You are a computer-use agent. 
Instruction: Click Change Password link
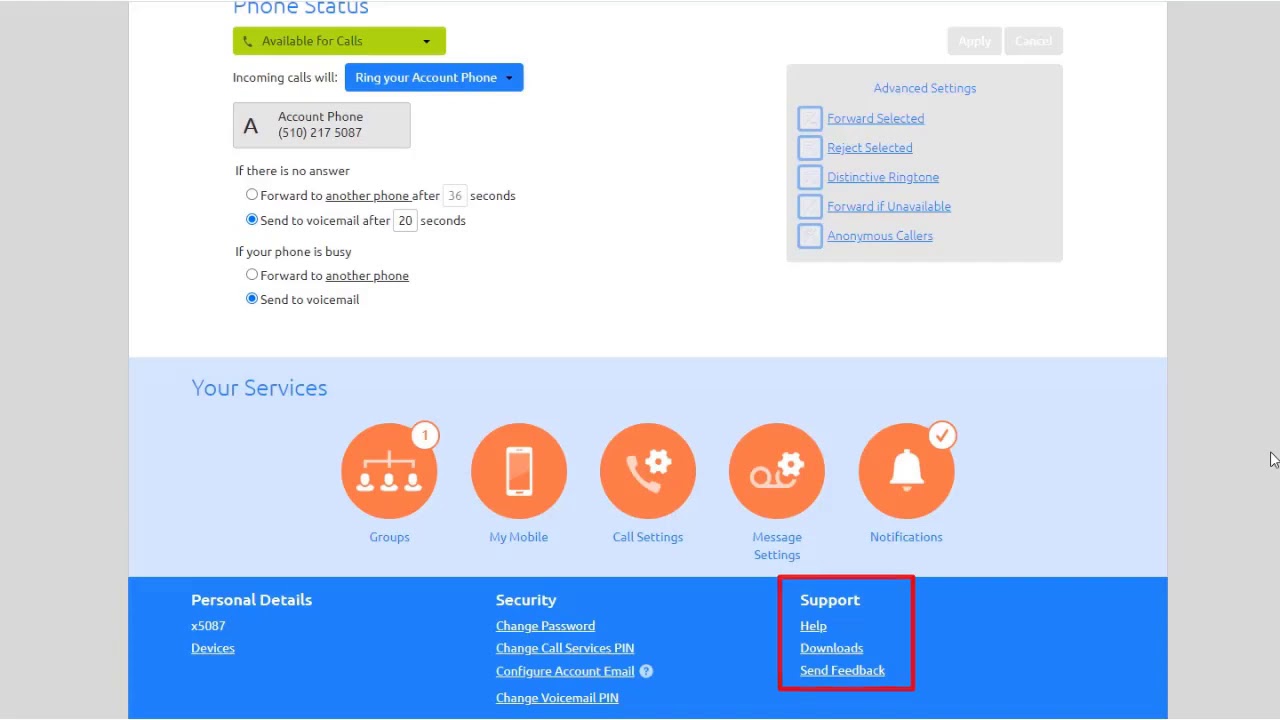coord(545,626)
